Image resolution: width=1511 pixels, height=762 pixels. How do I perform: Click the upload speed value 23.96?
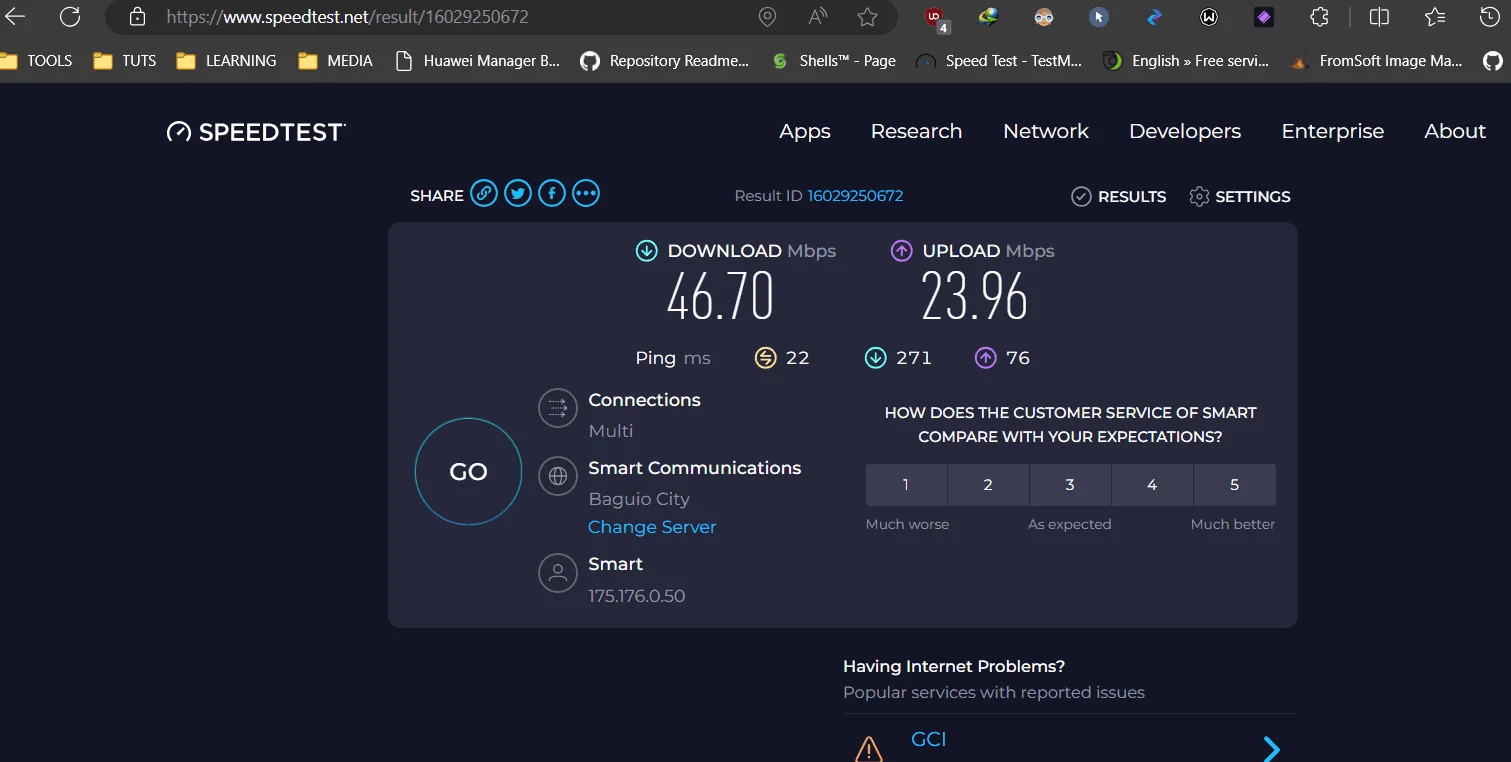coord(974,297)
